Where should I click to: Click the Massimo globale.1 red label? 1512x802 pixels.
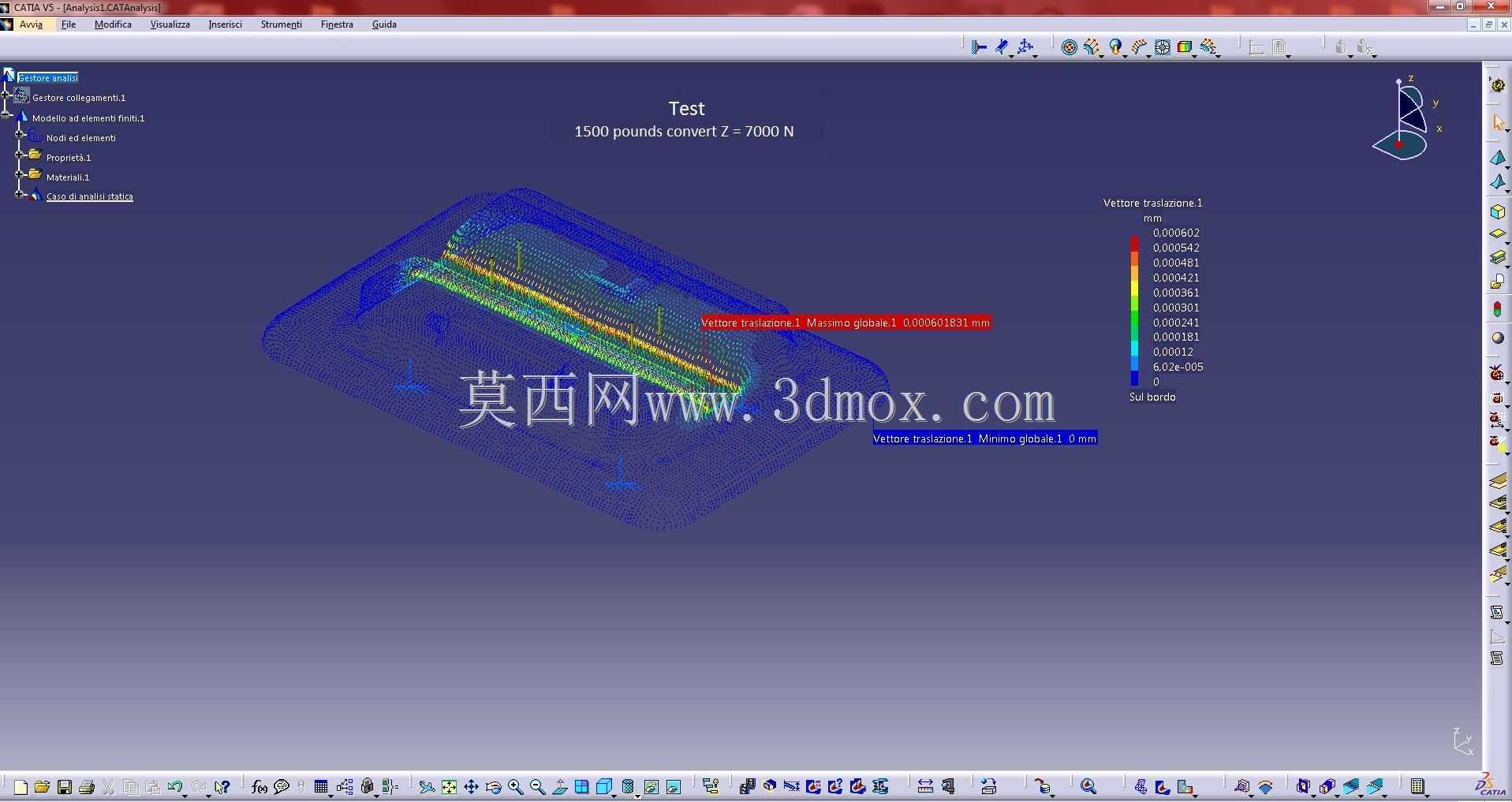[x=846, y=323]
